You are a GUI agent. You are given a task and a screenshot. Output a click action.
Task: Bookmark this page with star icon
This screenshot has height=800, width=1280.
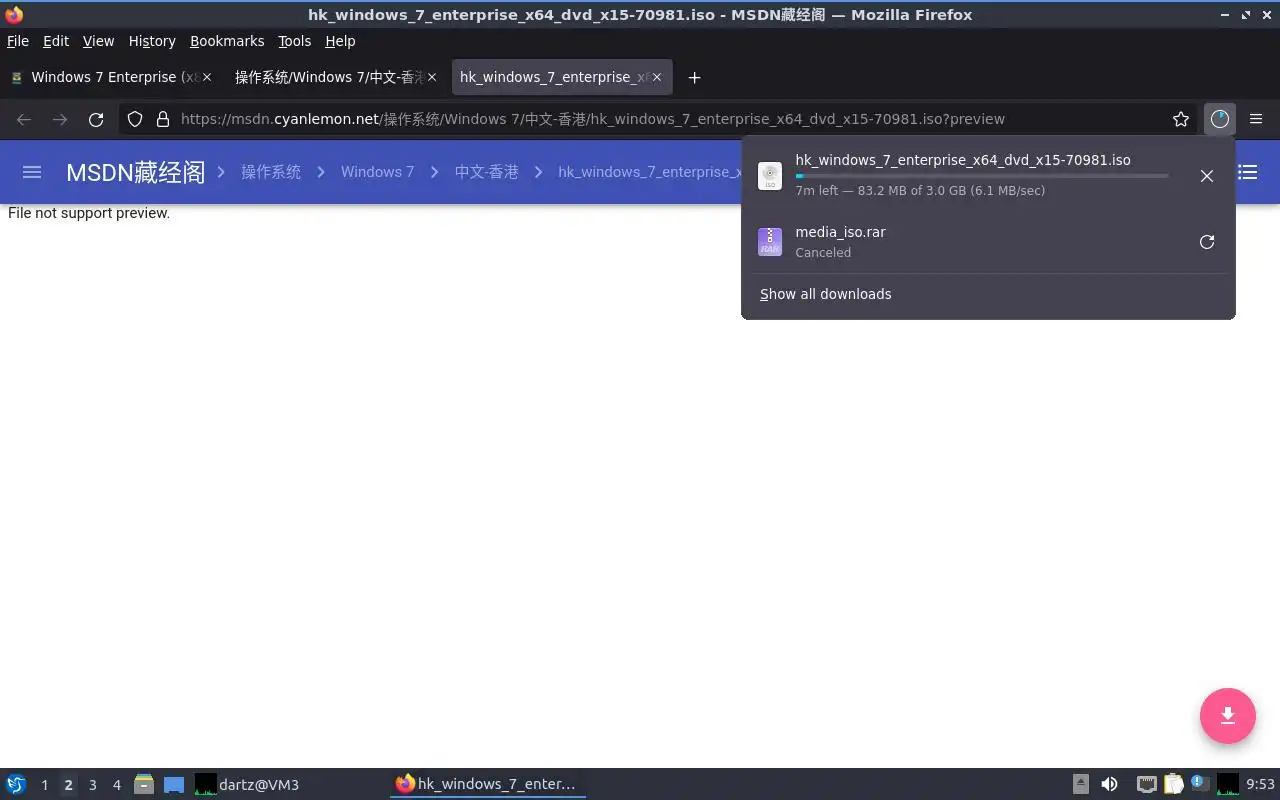tap(1181, 119)
